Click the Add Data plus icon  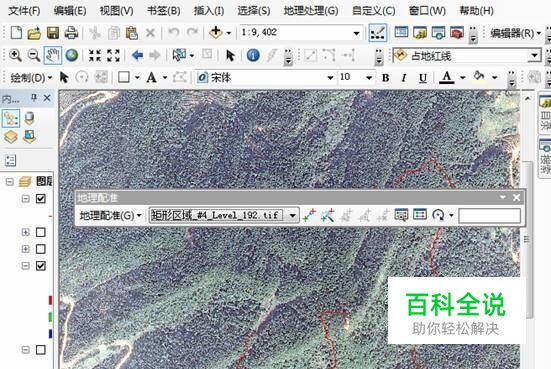(215, 32)
